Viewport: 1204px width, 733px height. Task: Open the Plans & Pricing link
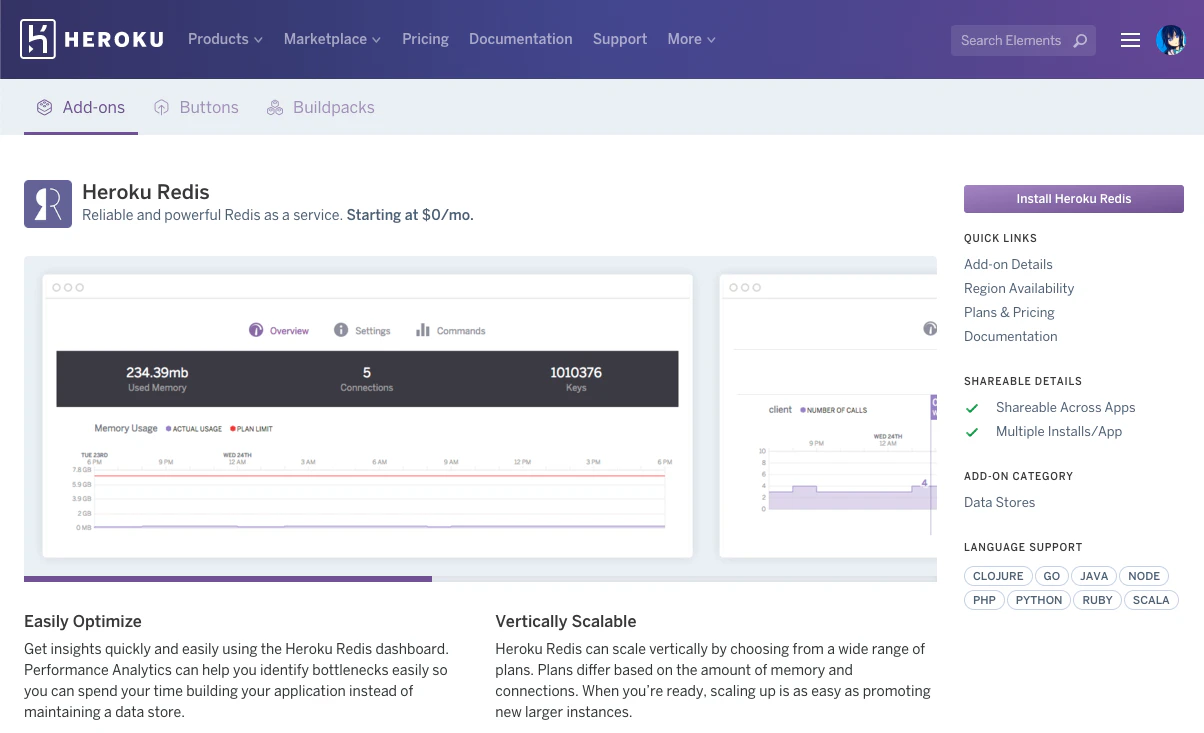[1009, 312]
